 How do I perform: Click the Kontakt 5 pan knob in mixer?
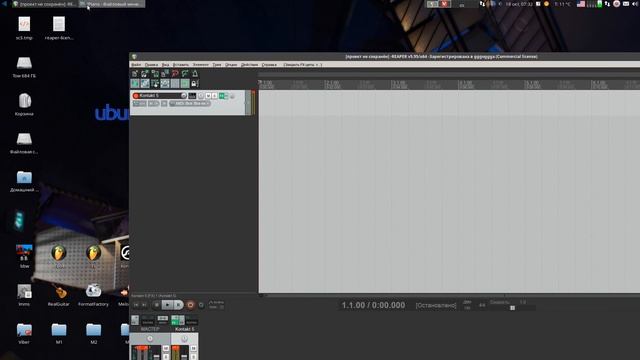(184, 339)
